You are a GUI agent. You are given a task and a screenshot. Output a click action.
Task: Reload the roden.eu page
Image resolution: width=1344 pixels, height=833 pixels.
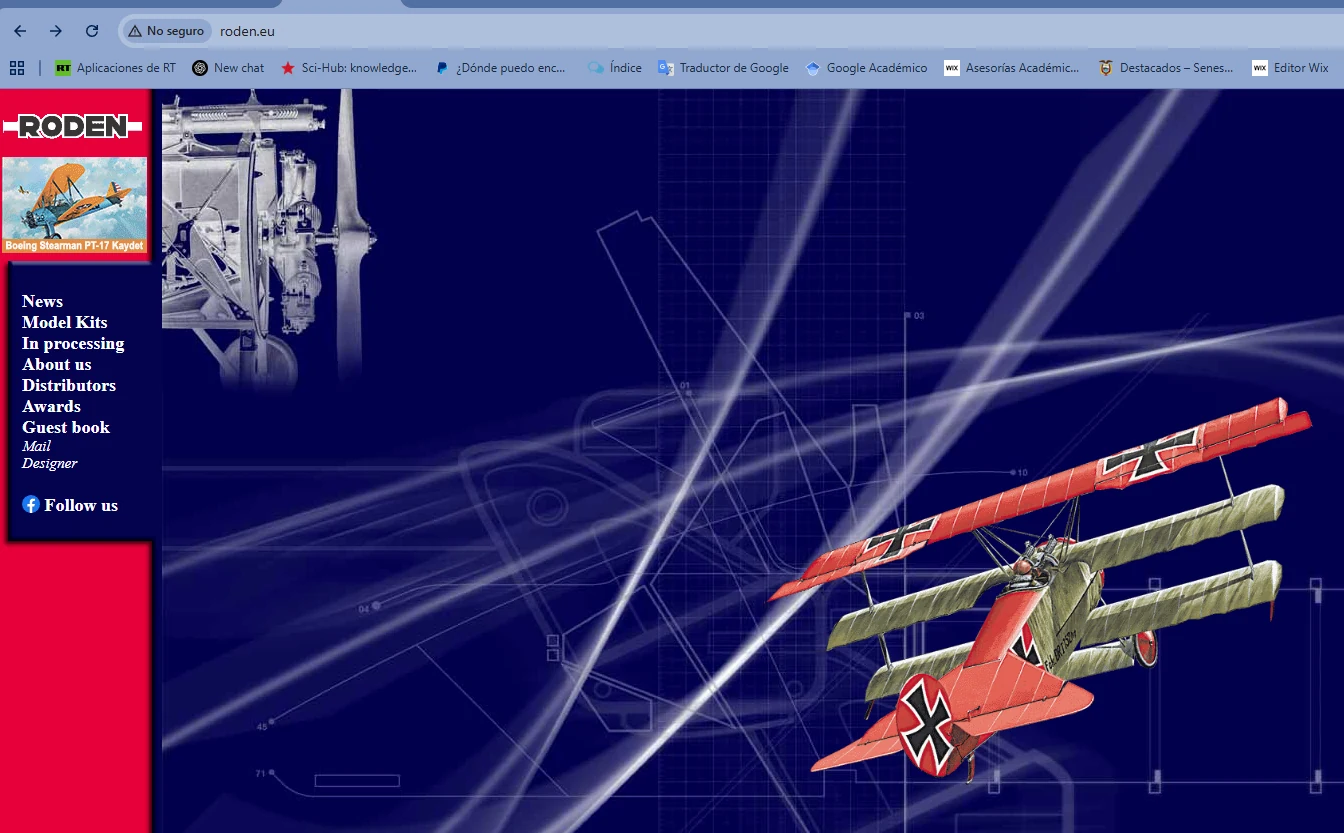click(92, 31)
